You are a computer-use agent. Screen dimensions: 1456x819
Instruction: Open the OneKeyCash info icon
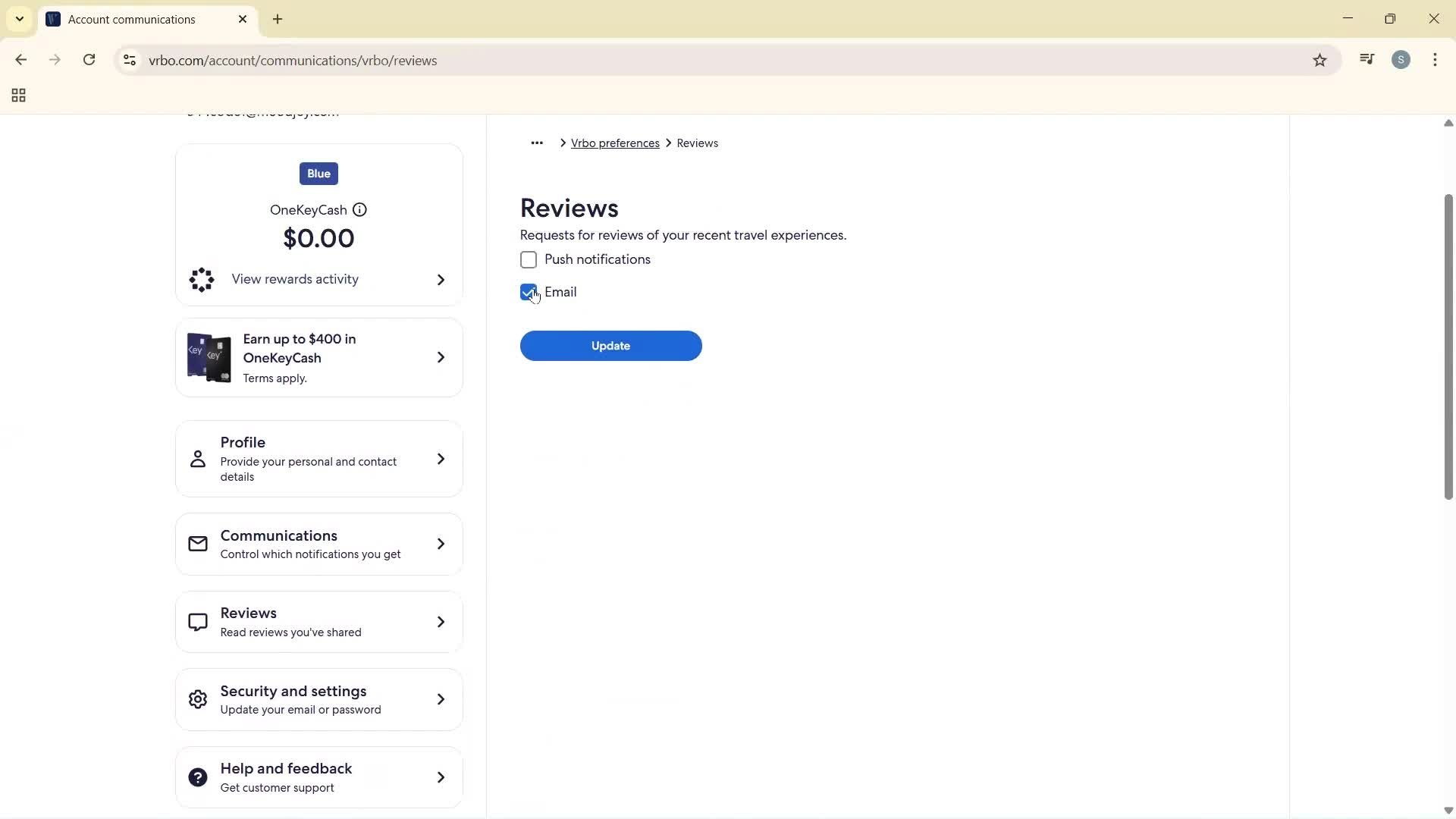pos(359,210)
